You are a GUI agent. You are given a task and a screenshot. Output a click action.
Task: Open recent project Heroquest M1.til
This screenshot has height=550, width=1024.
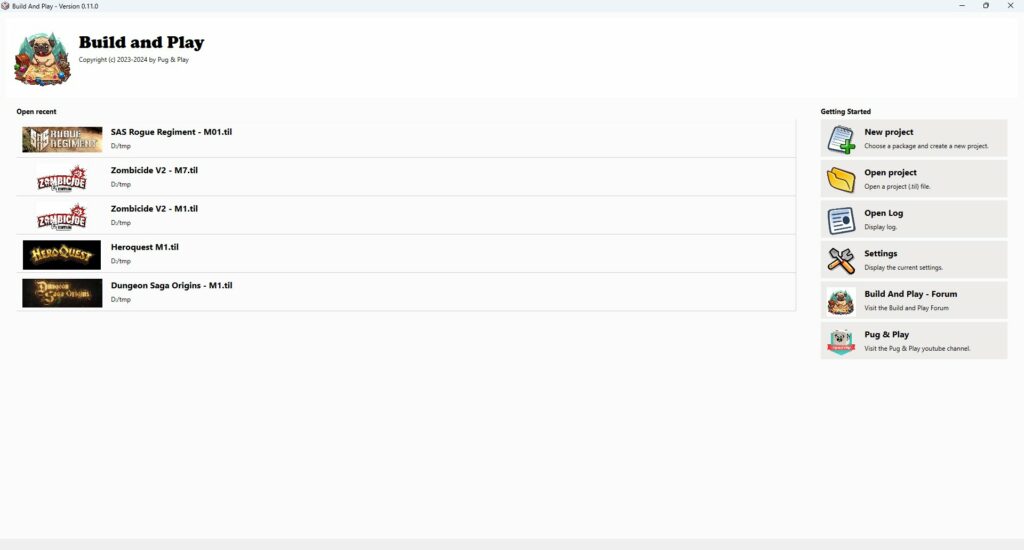406,254
